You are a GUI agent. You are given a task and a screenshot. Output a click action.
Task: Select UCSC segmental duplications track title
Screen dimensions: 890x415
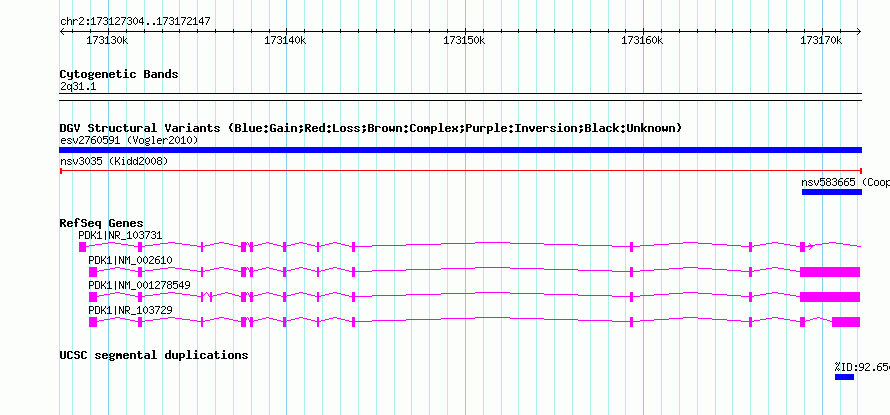pos(154,355)
